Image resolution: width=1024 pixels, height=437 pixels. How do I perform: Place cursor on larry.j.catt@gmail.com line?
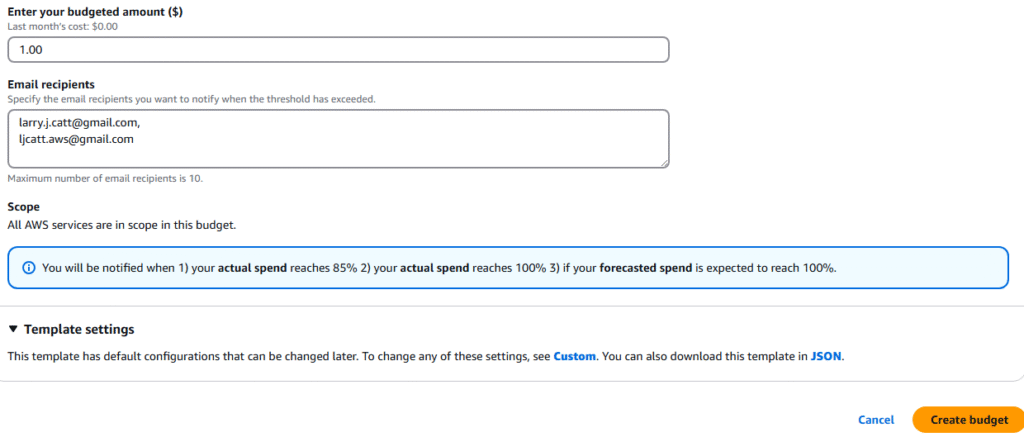click(x=80, y=123)
